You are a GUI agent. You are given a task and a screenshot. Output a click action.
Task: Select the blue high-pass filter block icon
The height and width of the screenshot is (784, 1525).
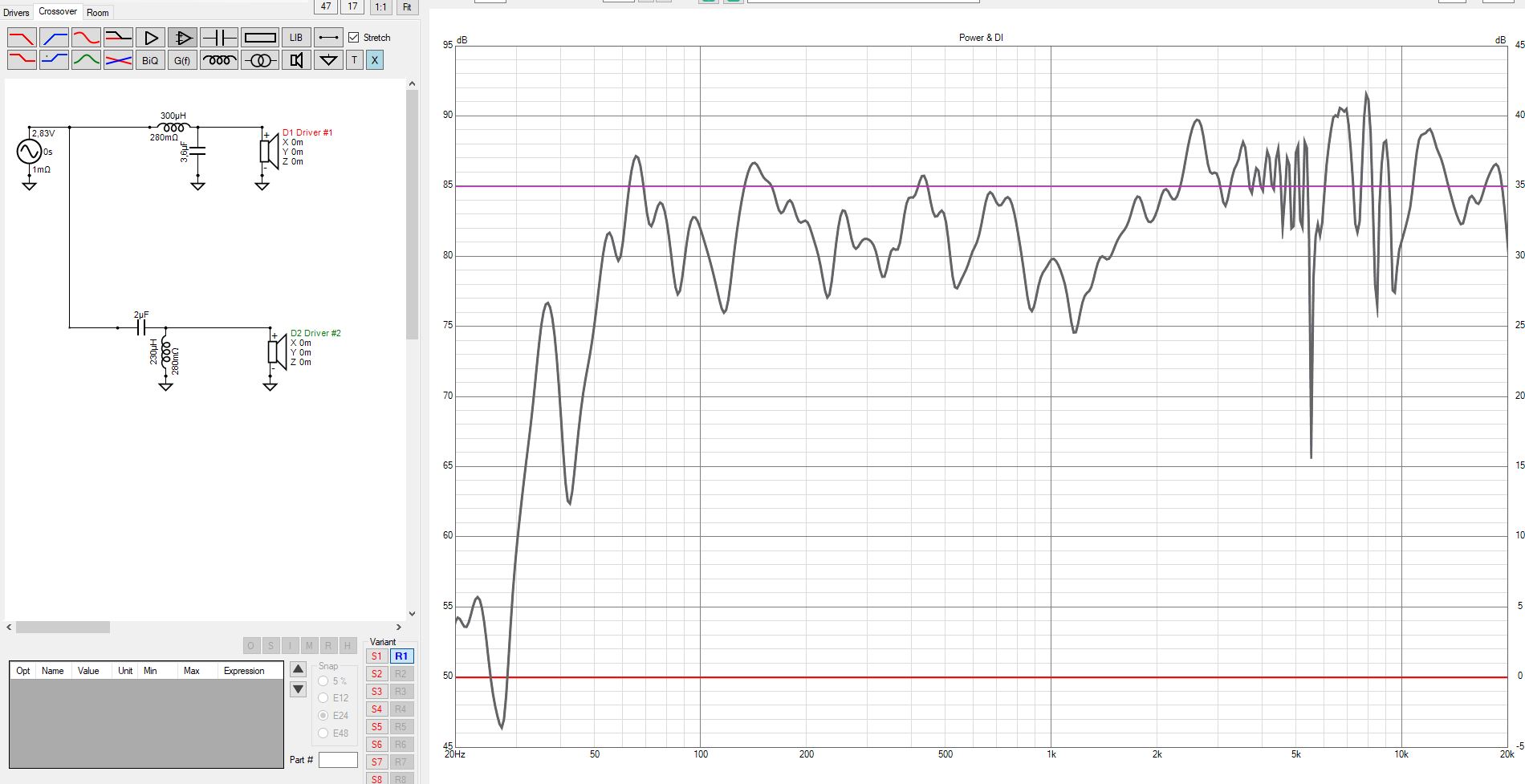coord(54,38)
